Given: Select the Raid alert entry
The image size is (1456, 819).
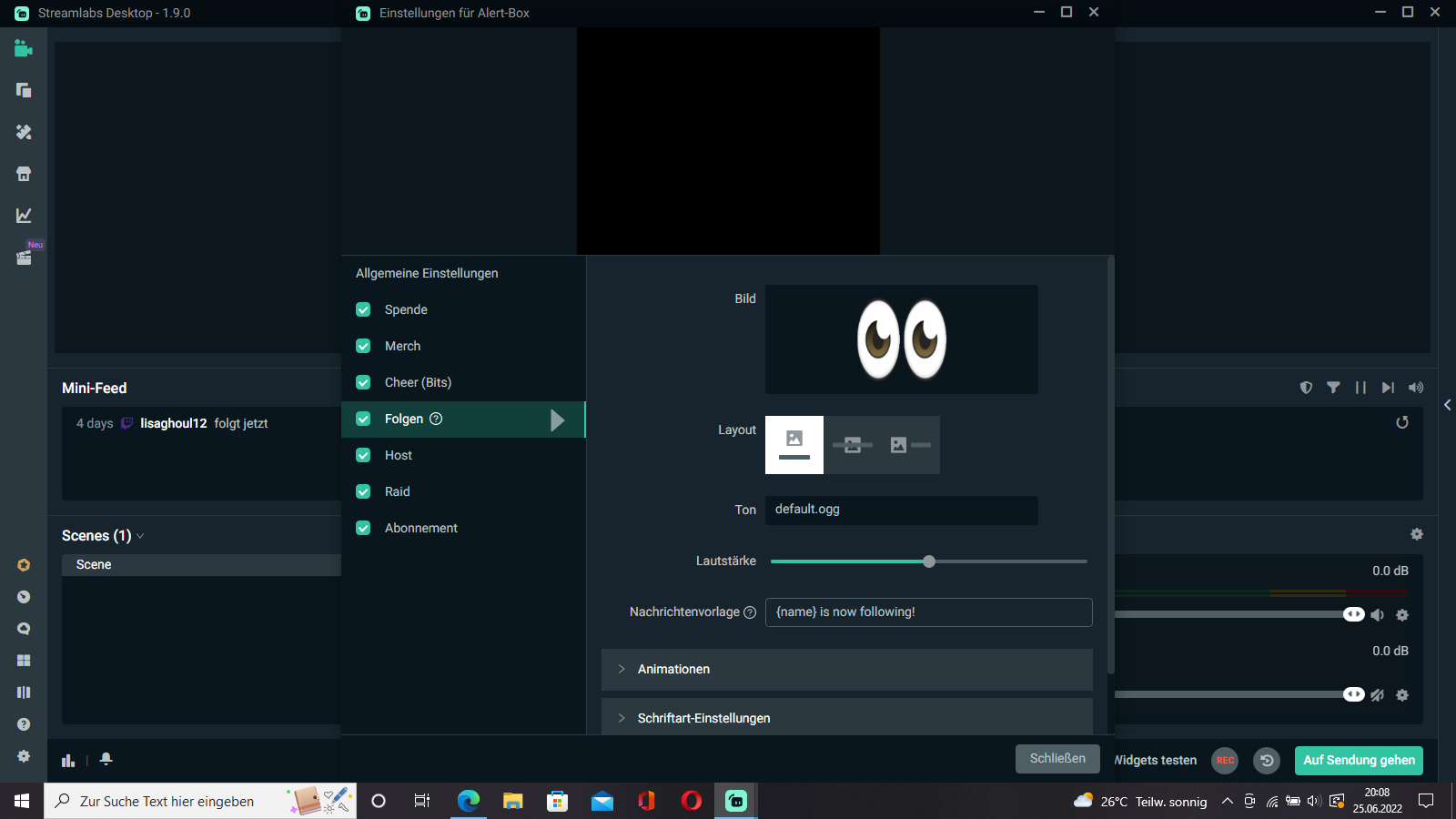Looking at the screenshot, I should 398,491.
